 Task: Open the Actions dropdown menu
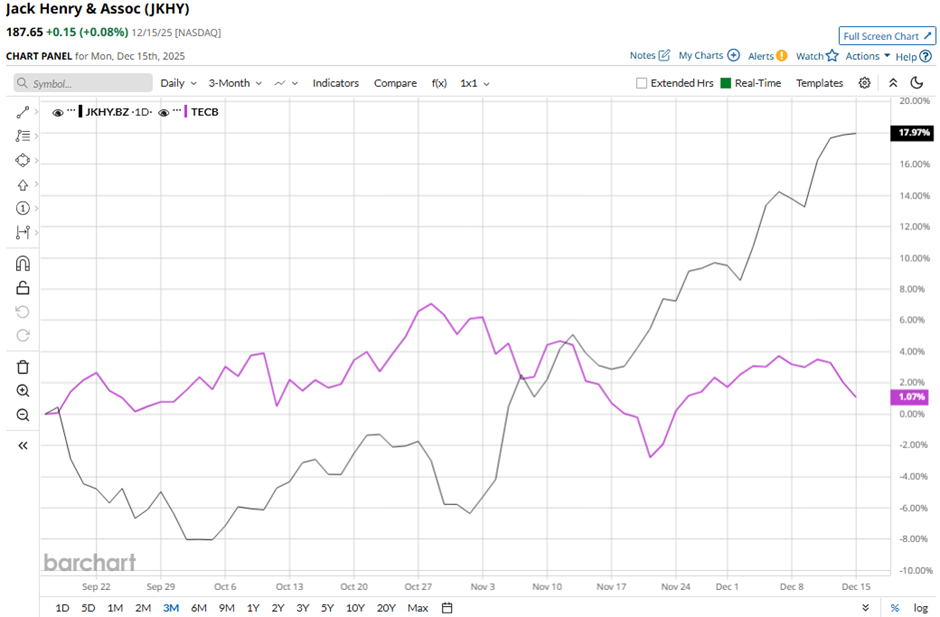point(867,56)
